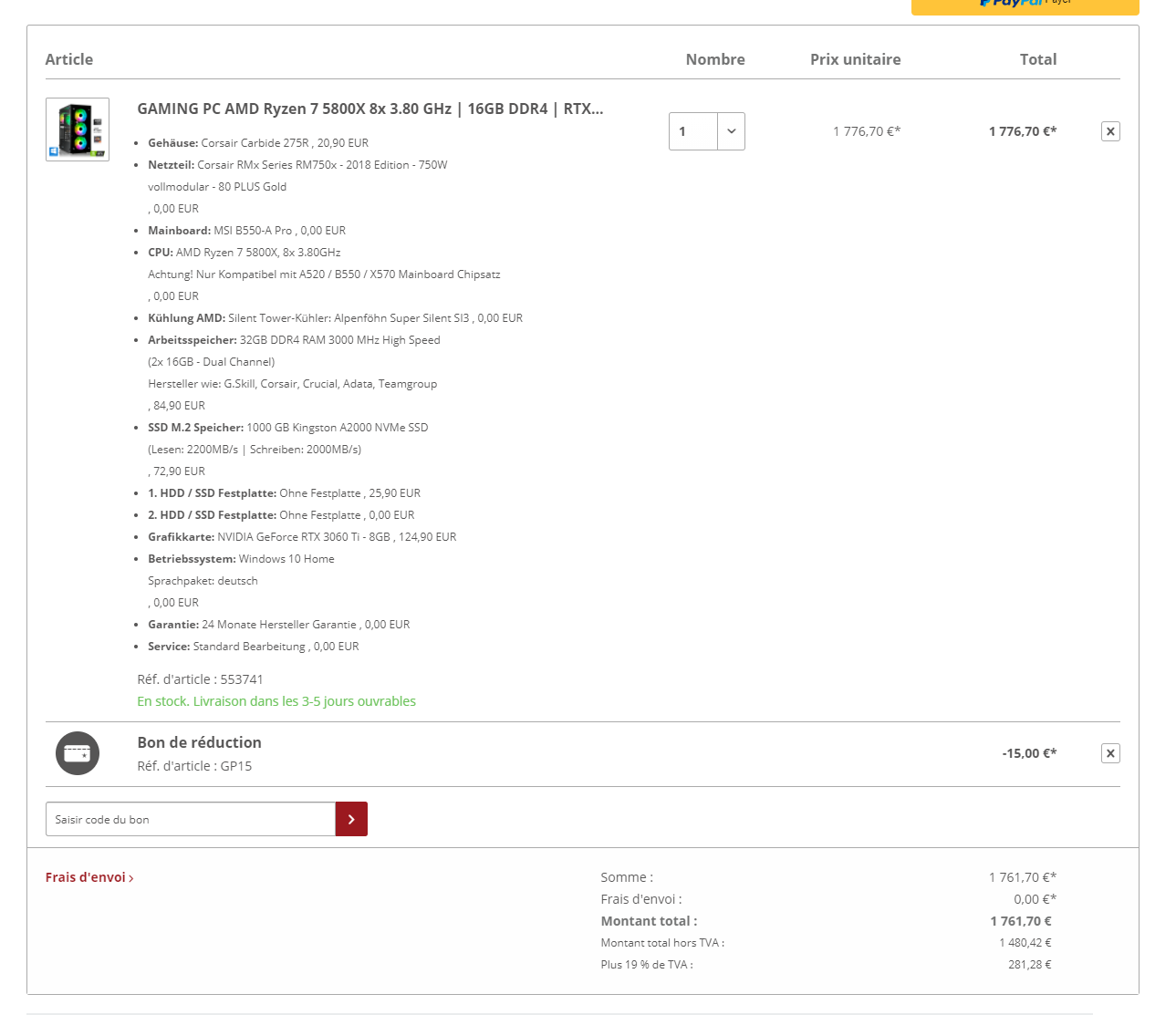Click the 'Gehäuse: Corsair Carbide 275R' line
The height and width of the screenshot is (1015, 1176).
coord(258,143)
